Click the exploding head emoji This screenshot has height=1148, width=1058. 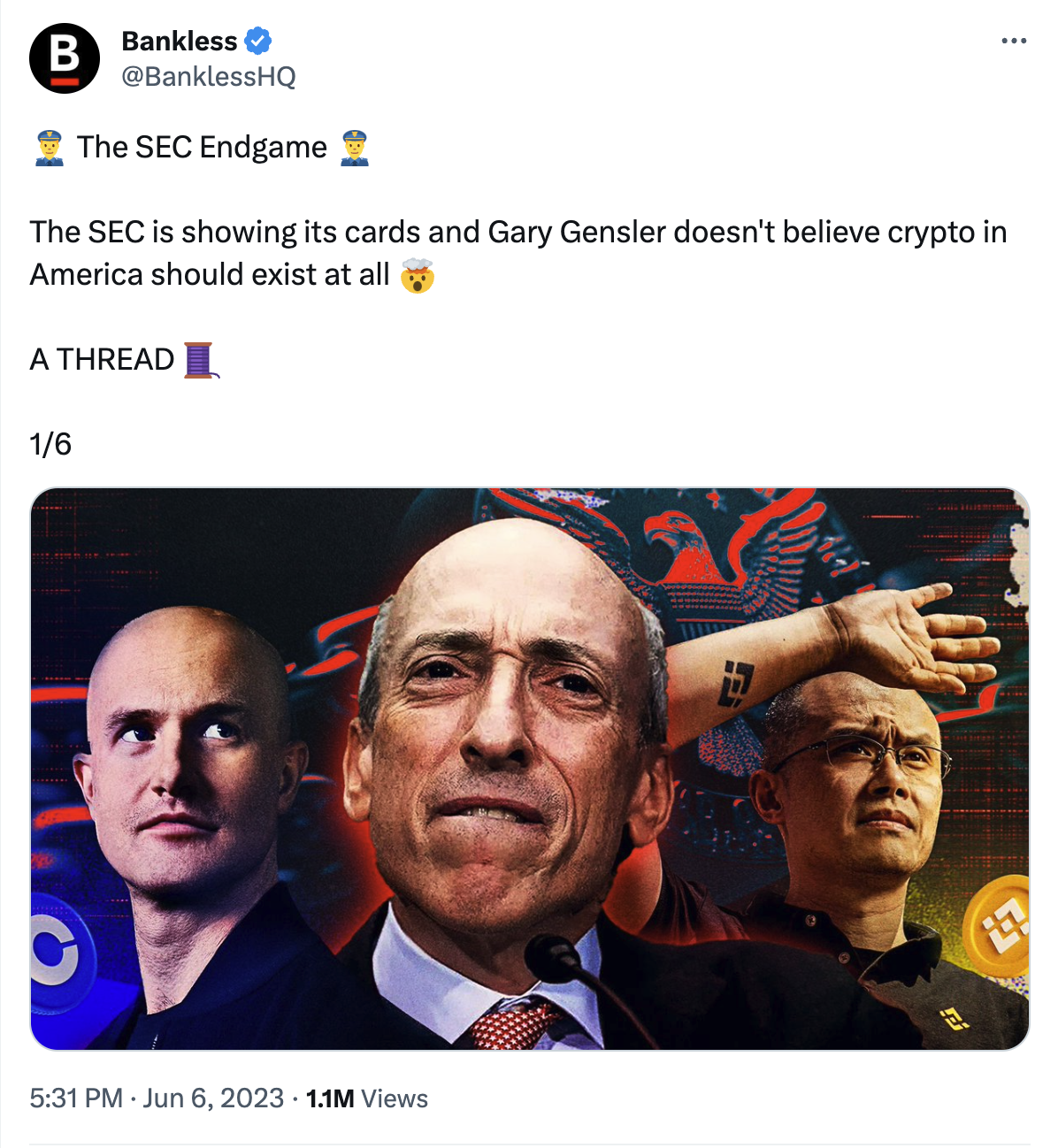coord(418,275)
